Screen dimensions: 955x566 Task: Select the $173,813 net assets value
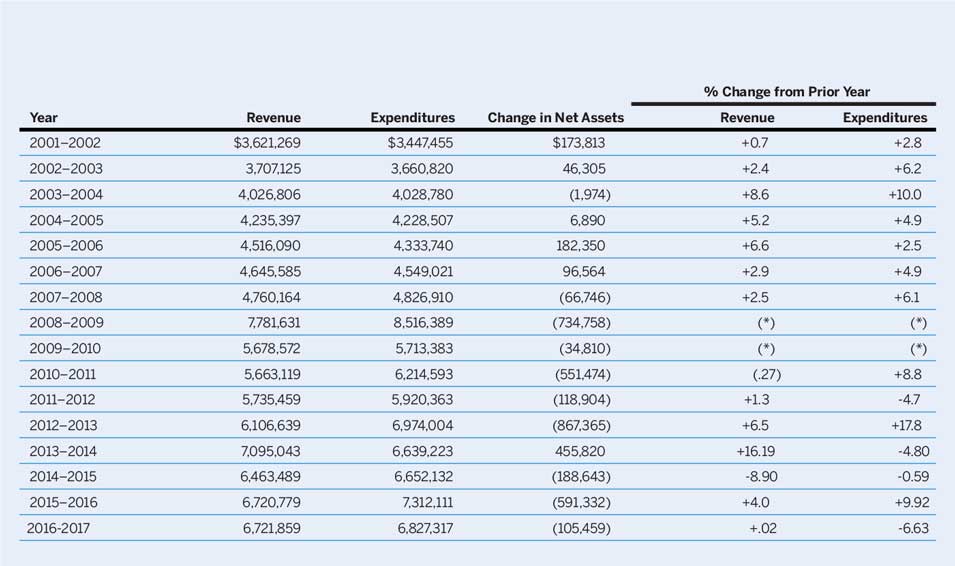point(578,143)
